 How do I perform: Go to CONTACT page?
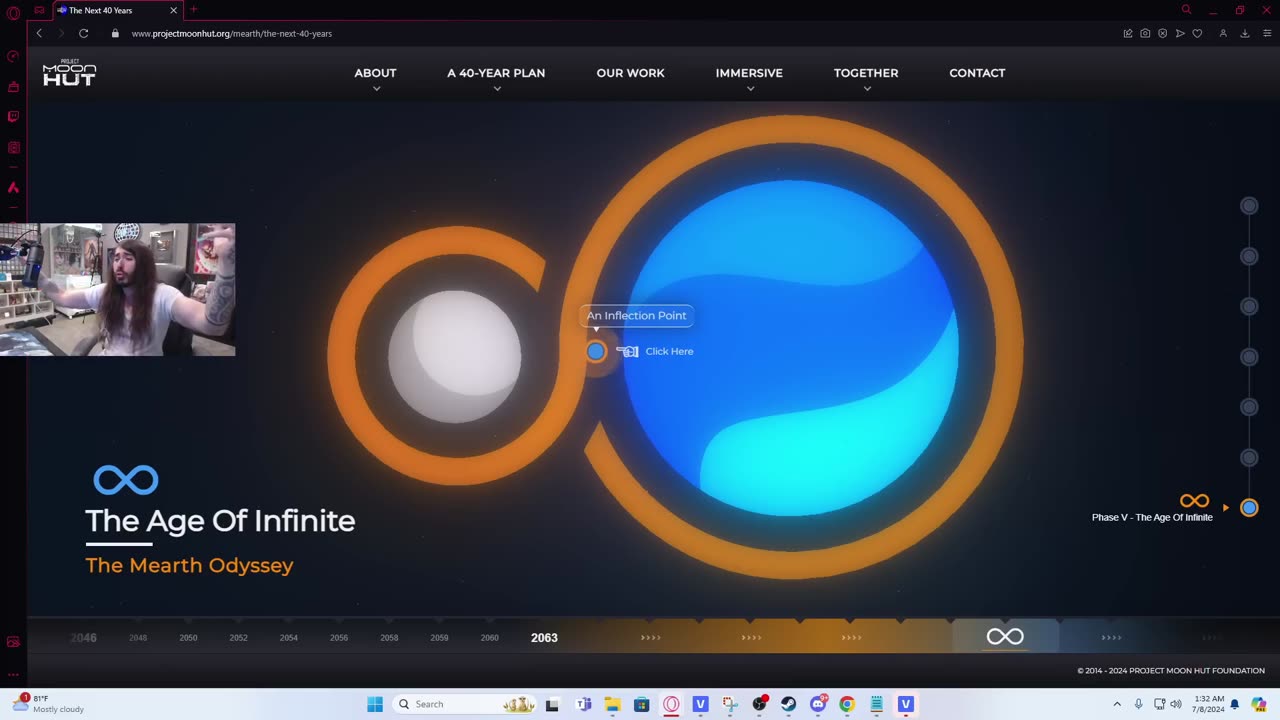point(977,73)
